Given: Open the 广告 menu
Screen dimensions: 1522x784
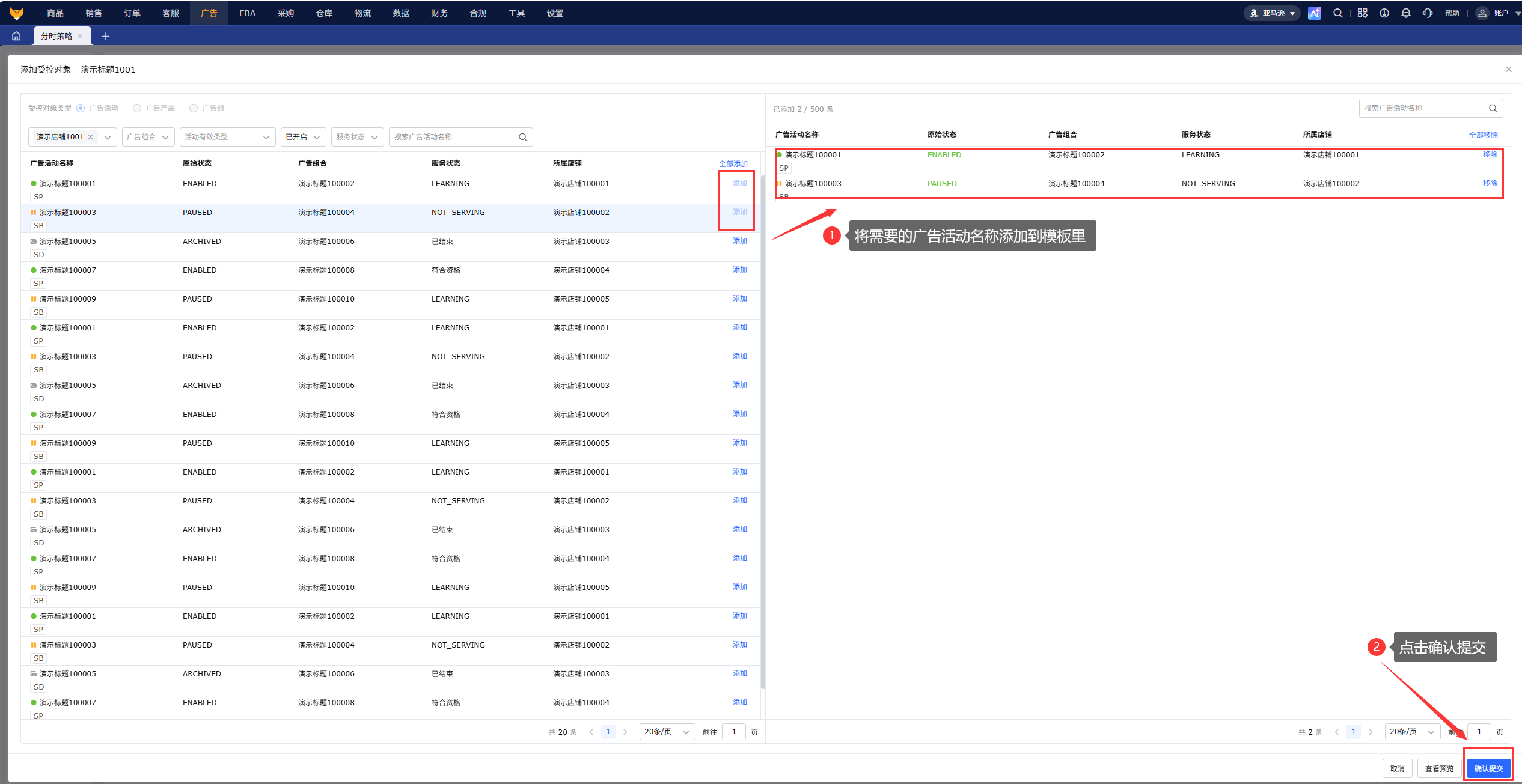Looking at the screenshot, I should coord(209,13).
